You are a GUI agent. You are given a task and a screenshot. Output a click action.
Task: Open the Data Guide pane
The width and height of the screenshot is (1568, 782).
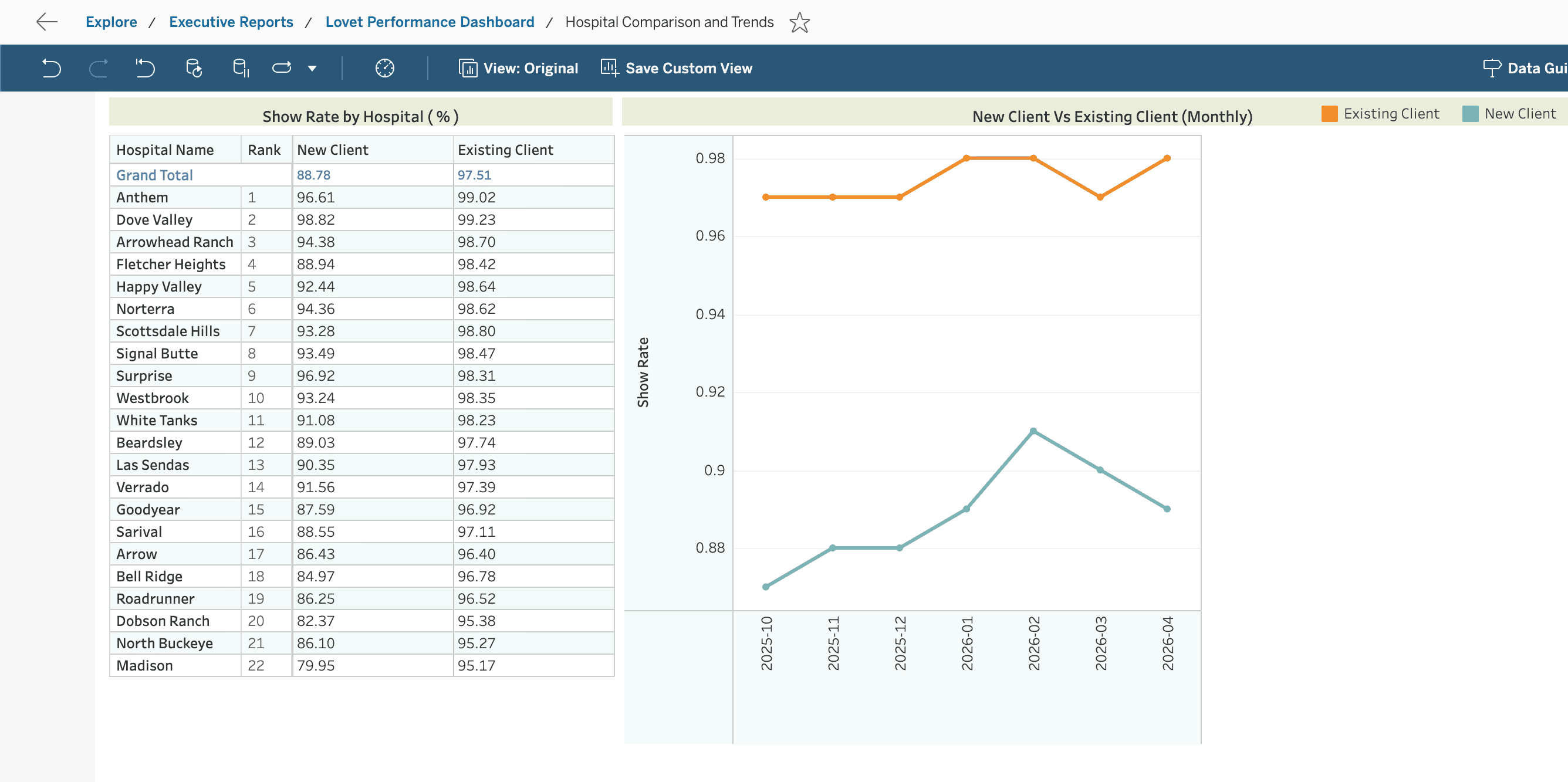tap(1524, 68)
